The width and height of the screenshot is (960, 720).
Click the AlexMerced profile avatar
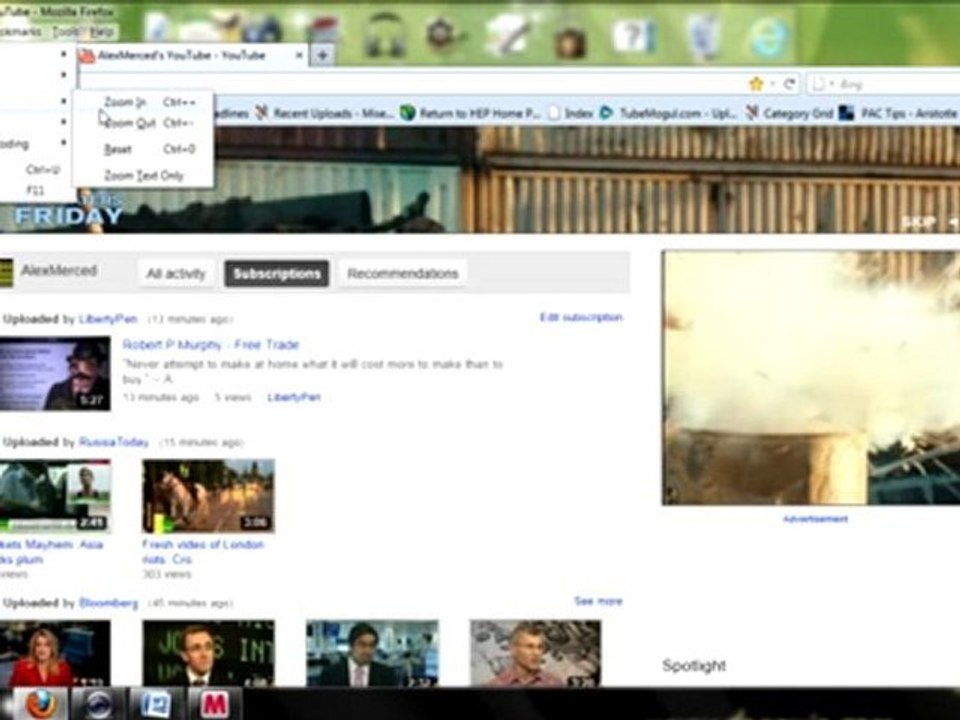[6, 273]
